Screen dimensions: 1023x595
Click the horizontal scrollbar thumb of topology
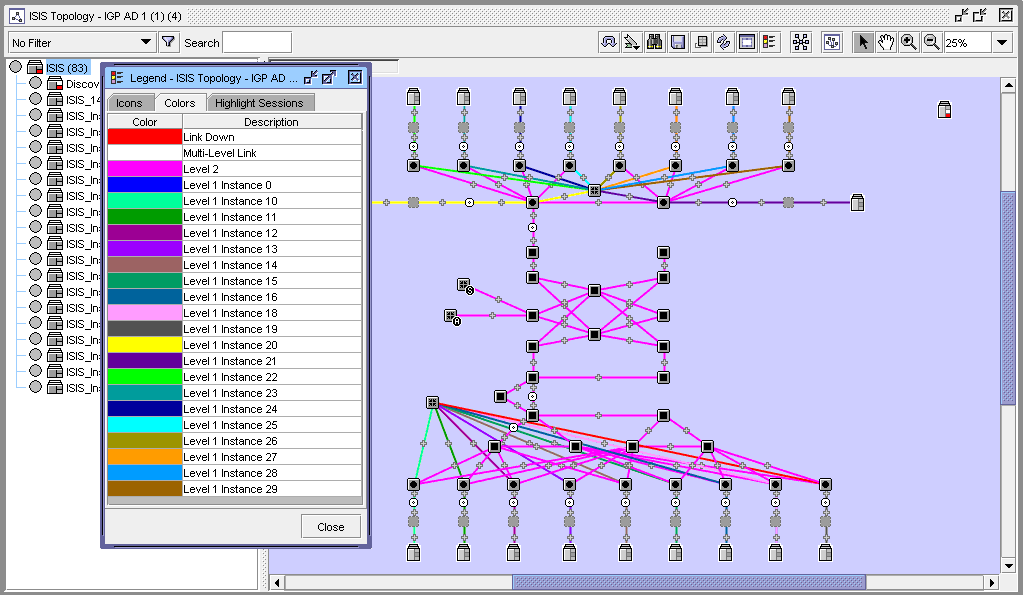pyautogui.click(x=689, y=582)
